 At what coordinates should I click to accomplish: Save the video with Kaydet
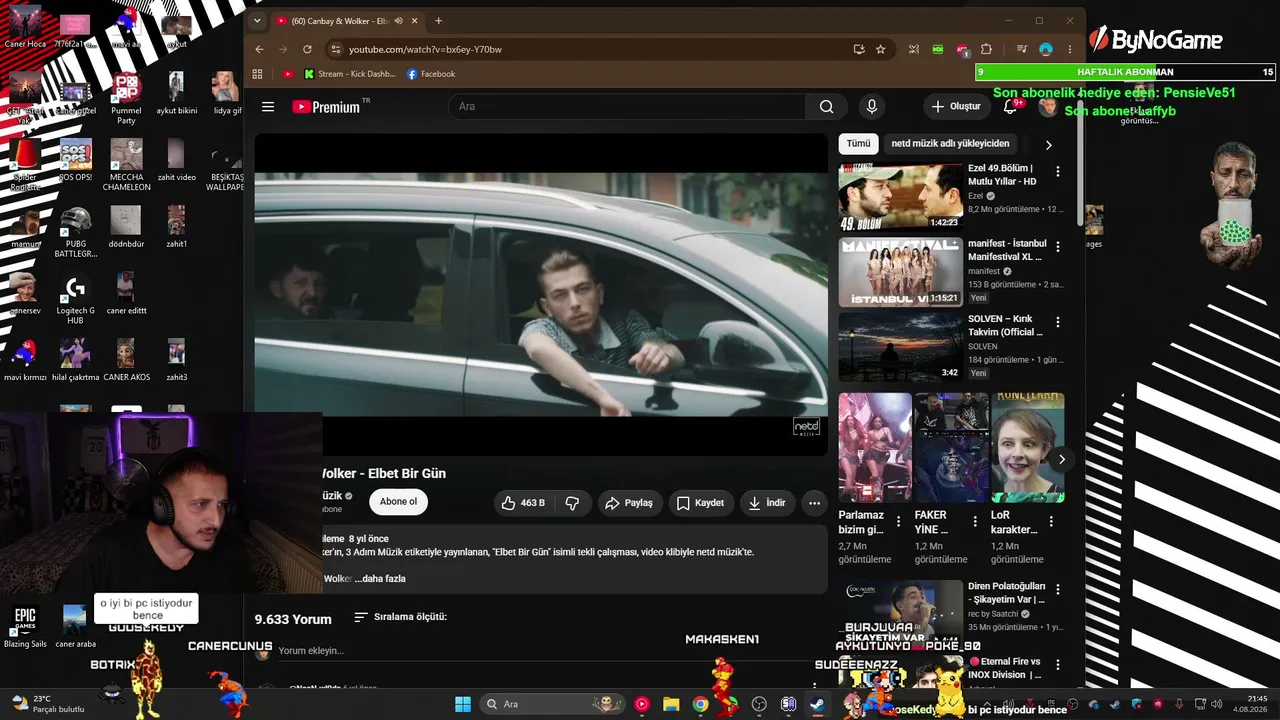(x=700, y=503)
